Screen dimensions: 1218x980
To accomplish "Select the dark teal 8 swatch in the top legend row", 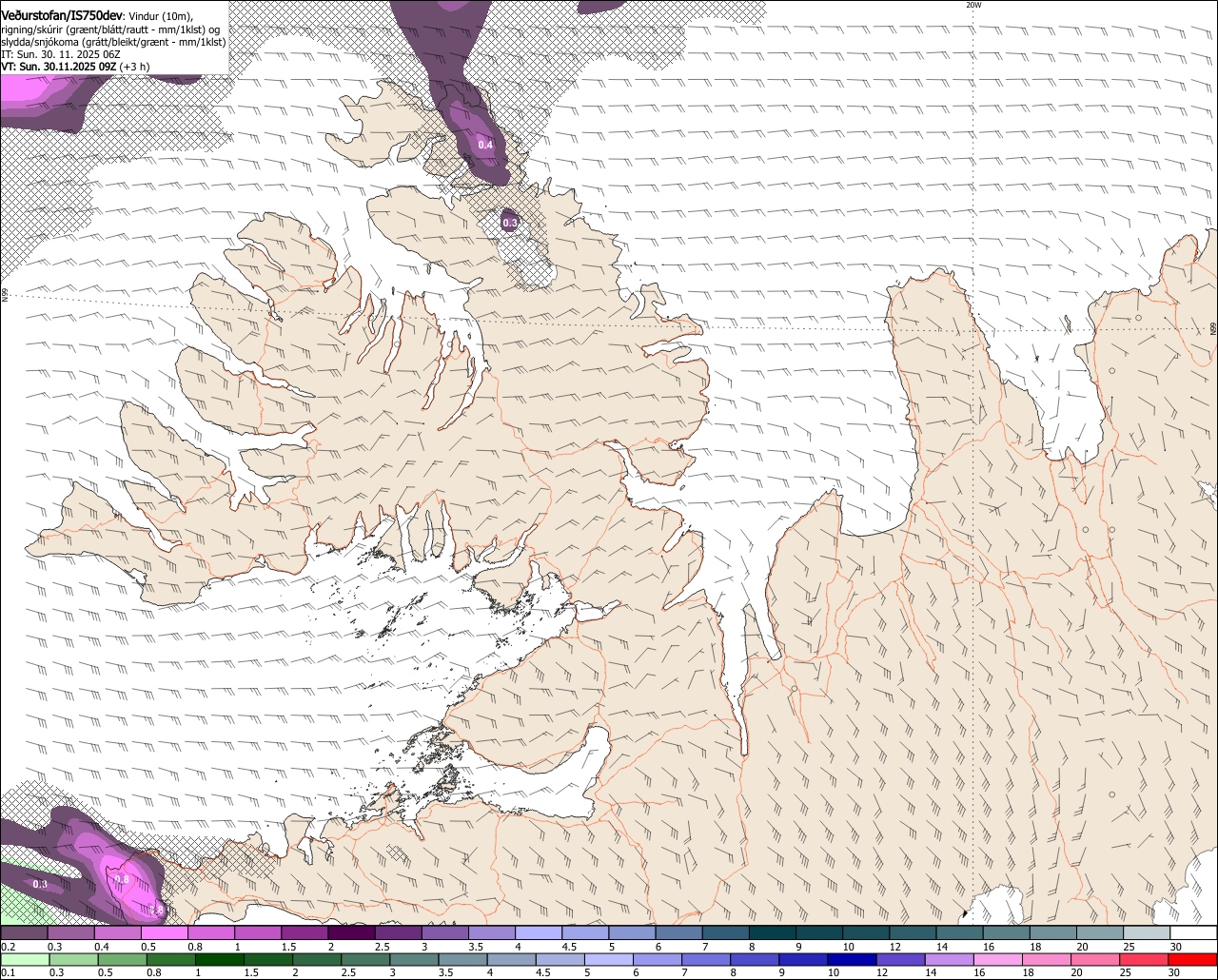I will click(772, 932).
